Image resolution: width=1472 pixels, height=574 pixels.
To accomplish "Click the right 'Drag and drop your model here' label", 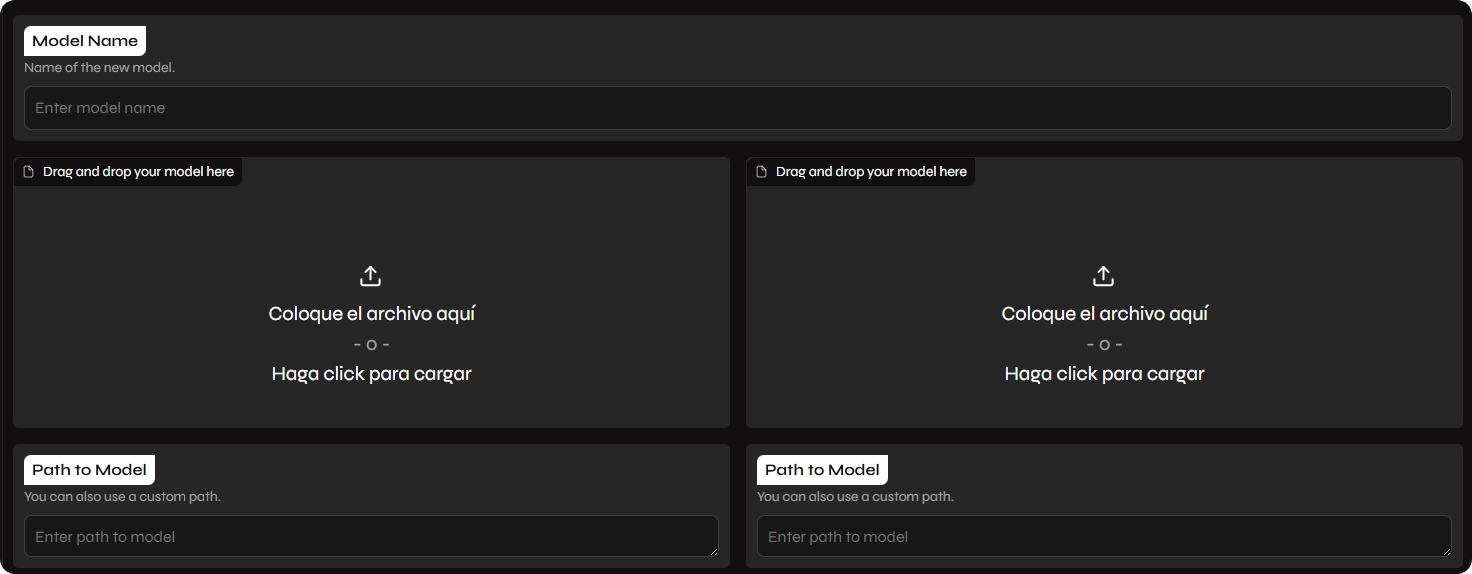I will 871,172.
